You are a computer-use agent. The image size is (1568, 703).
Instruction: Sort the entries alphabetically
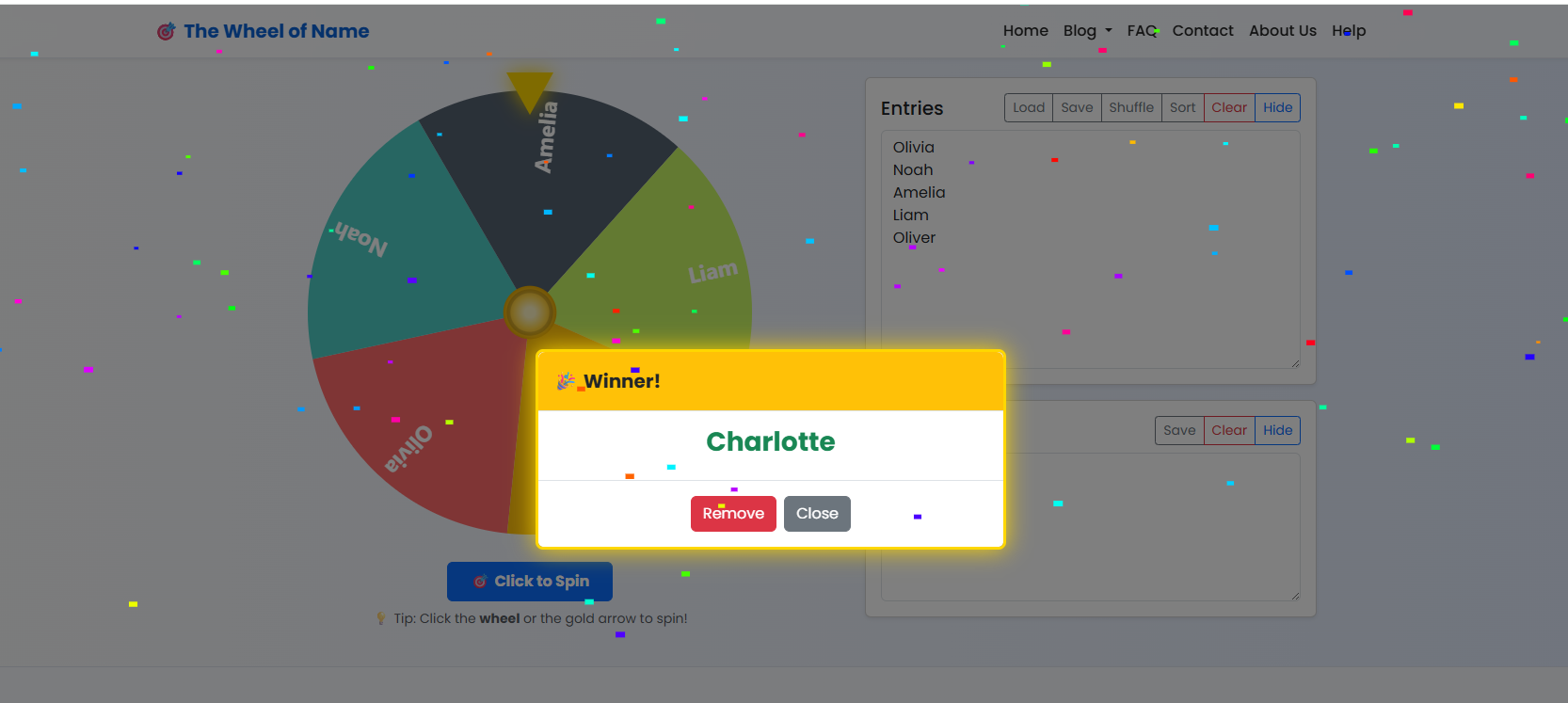point(1182,107)
